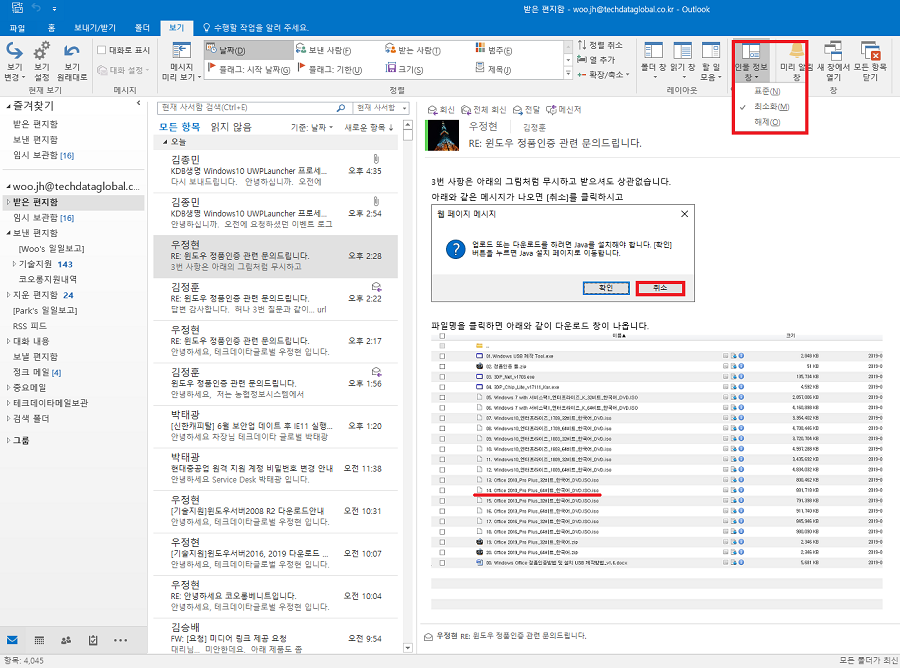
Task: Open the 홈 ribbon tab
Action: pyautogui.click(x=51, y=28)
